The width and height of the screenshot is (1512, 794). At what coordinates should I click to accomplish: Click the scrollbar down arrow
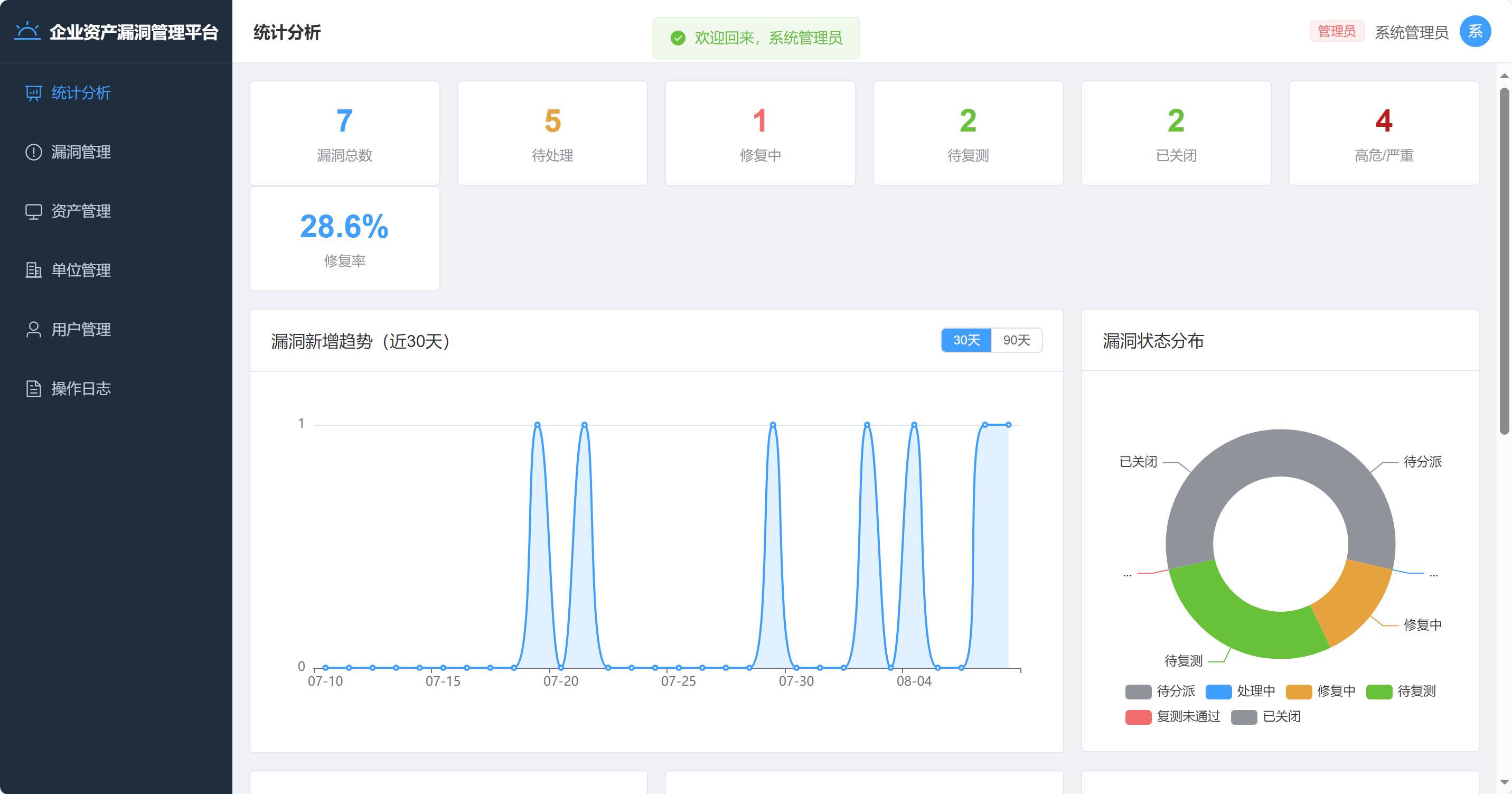(1504, 782)
